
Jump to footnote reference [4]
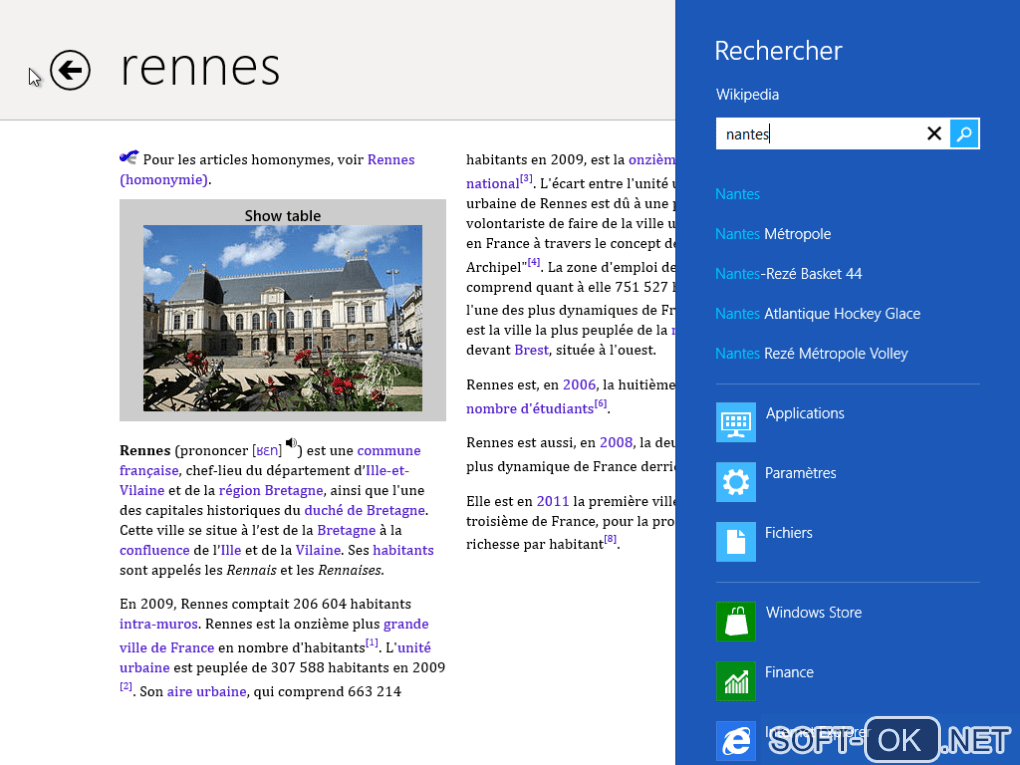(x=533, y=262)
